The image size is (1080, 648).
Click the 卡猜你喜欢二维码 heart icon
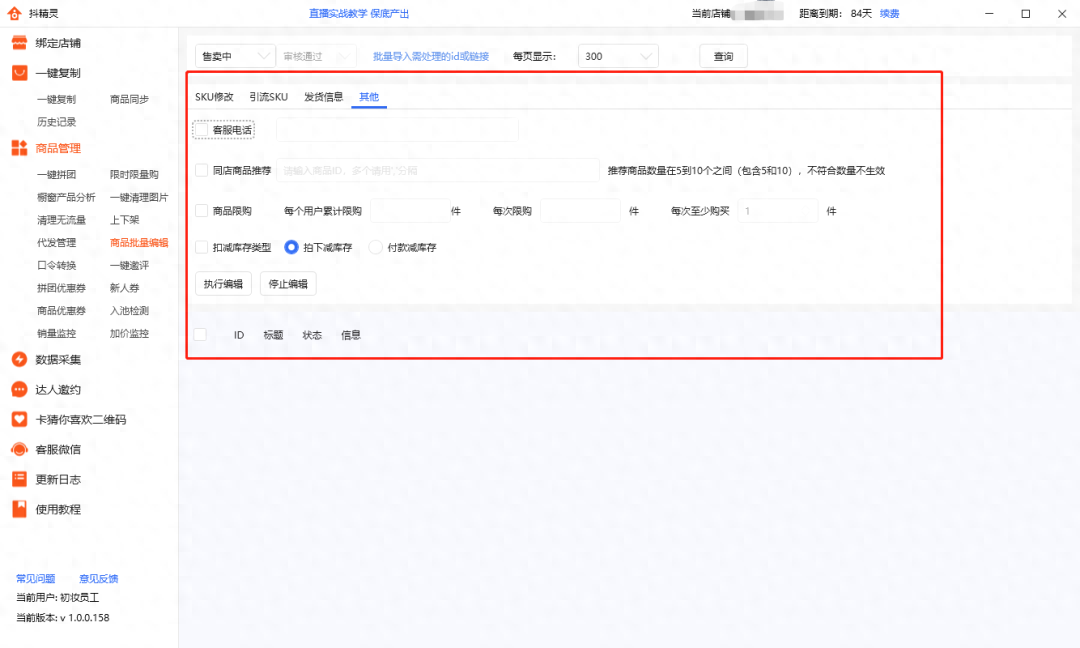point(19,419)
